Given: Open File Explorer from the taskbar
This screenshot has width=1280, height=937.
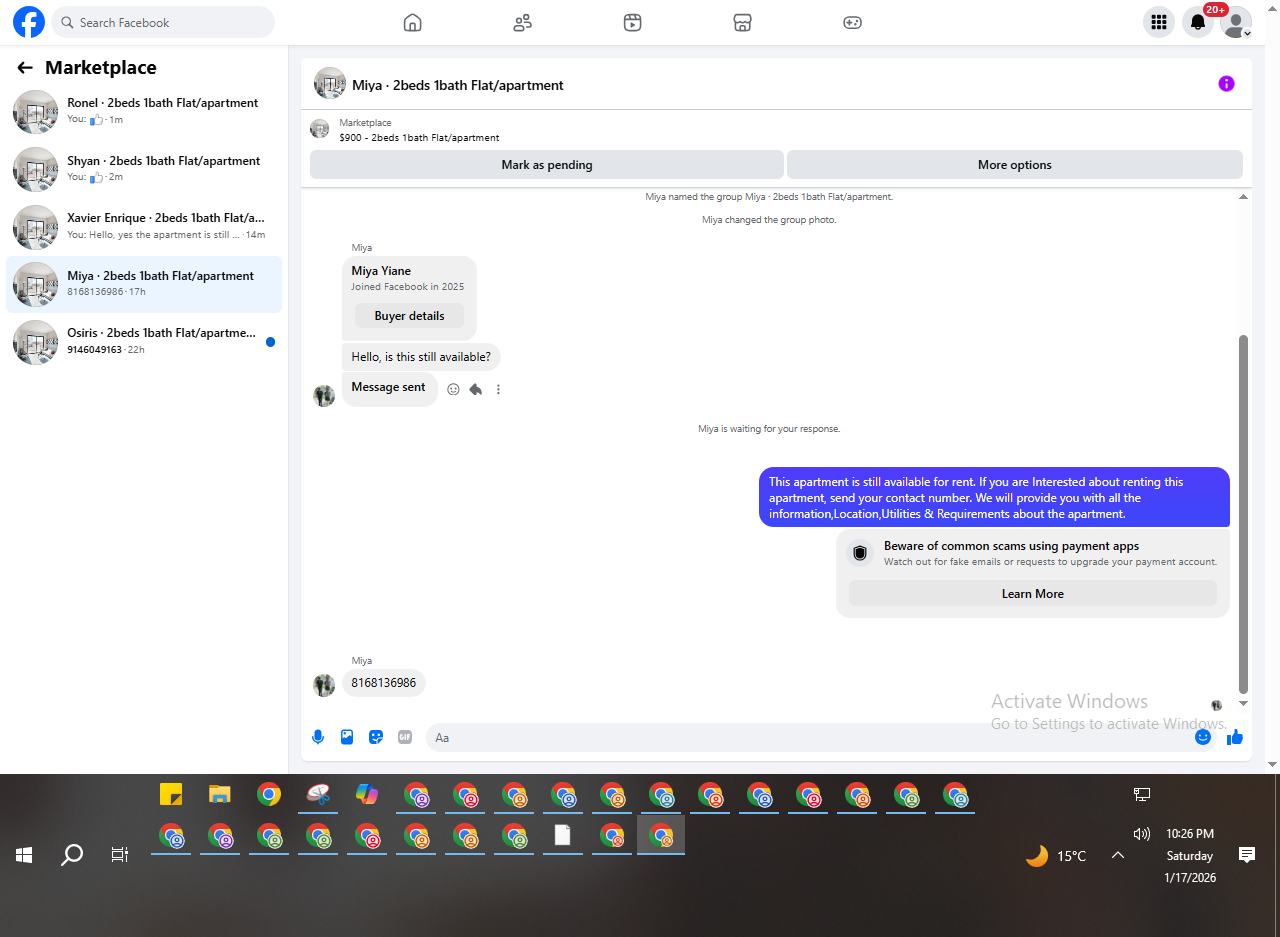Looking at the screenshot, I should pyautogui.click(x=220, y=795).
